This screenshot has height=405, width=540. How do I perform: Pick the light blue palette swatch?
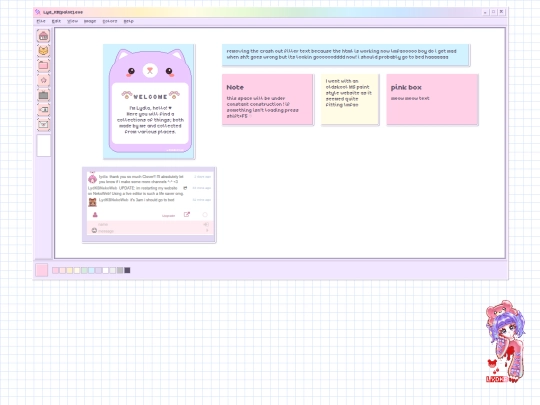[x=91, y=271]
